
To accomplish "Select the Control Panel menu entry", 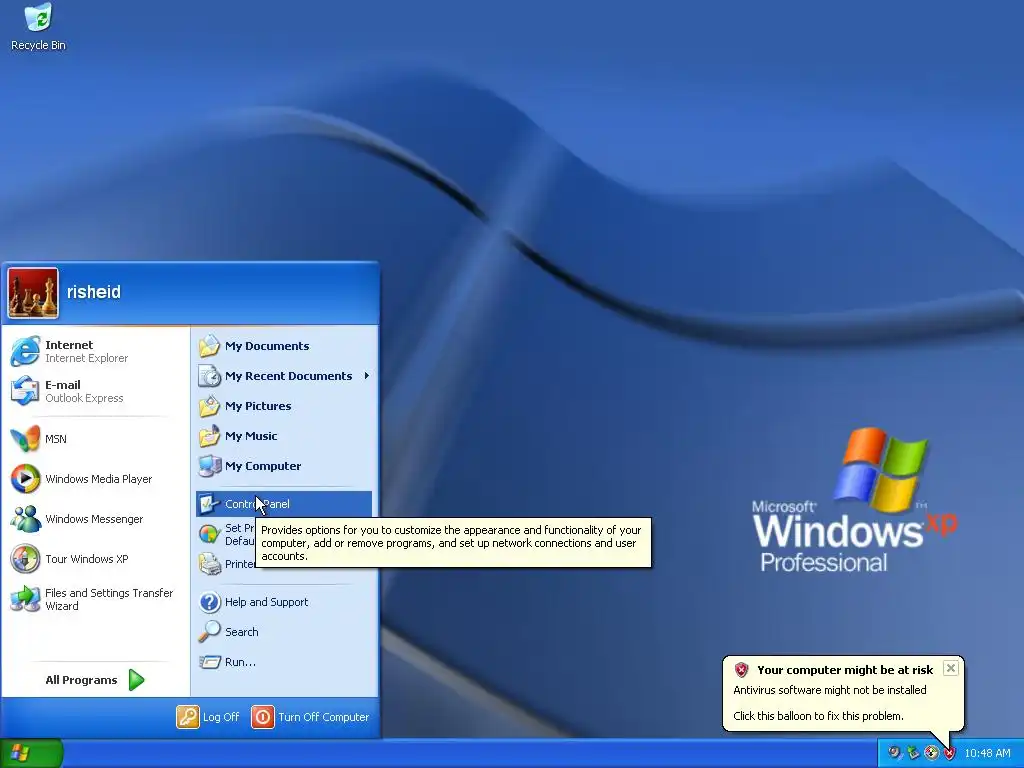I will (284, 504).
